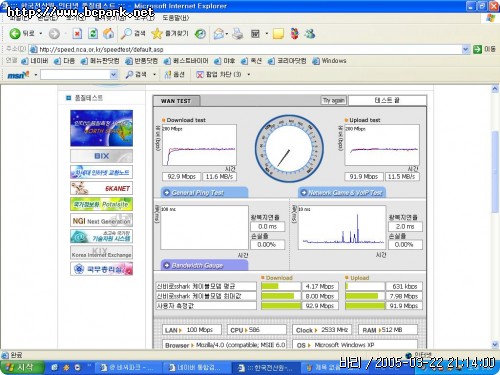Screen dimensions: 500x375
Task: Click the second Quick Launch icon on the taskbar
Action: pyautogui.click(x=66, y=367)
